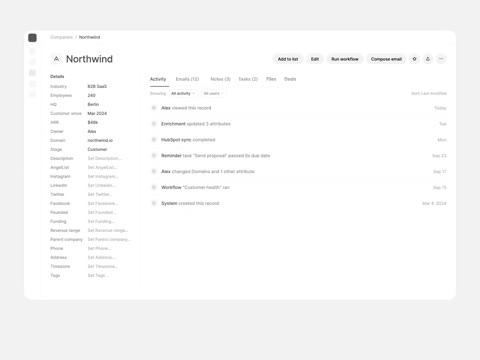Open the three-dots more actions menu

tap(441, 59)
